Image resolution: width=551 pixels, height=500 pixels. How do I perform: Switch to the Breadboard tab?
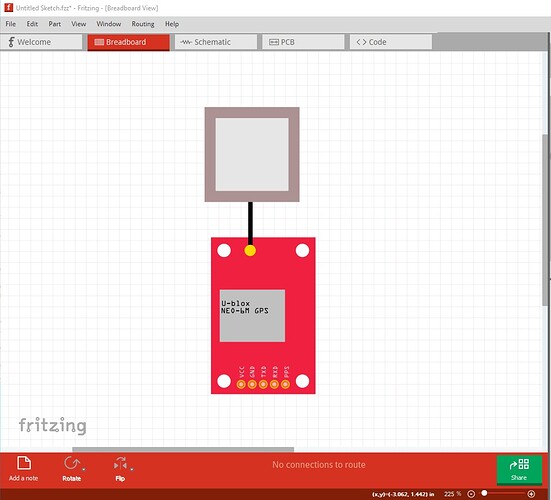(128, 42)
